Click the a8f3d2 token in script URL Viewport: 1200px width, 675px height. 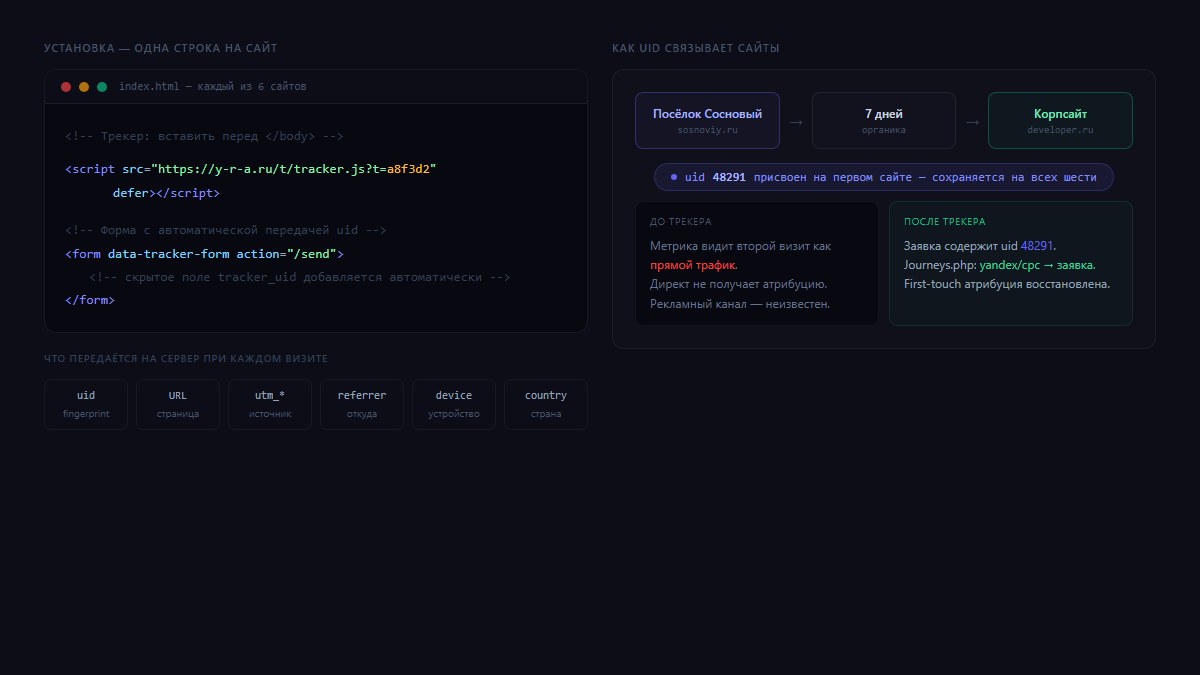point(408,169)
